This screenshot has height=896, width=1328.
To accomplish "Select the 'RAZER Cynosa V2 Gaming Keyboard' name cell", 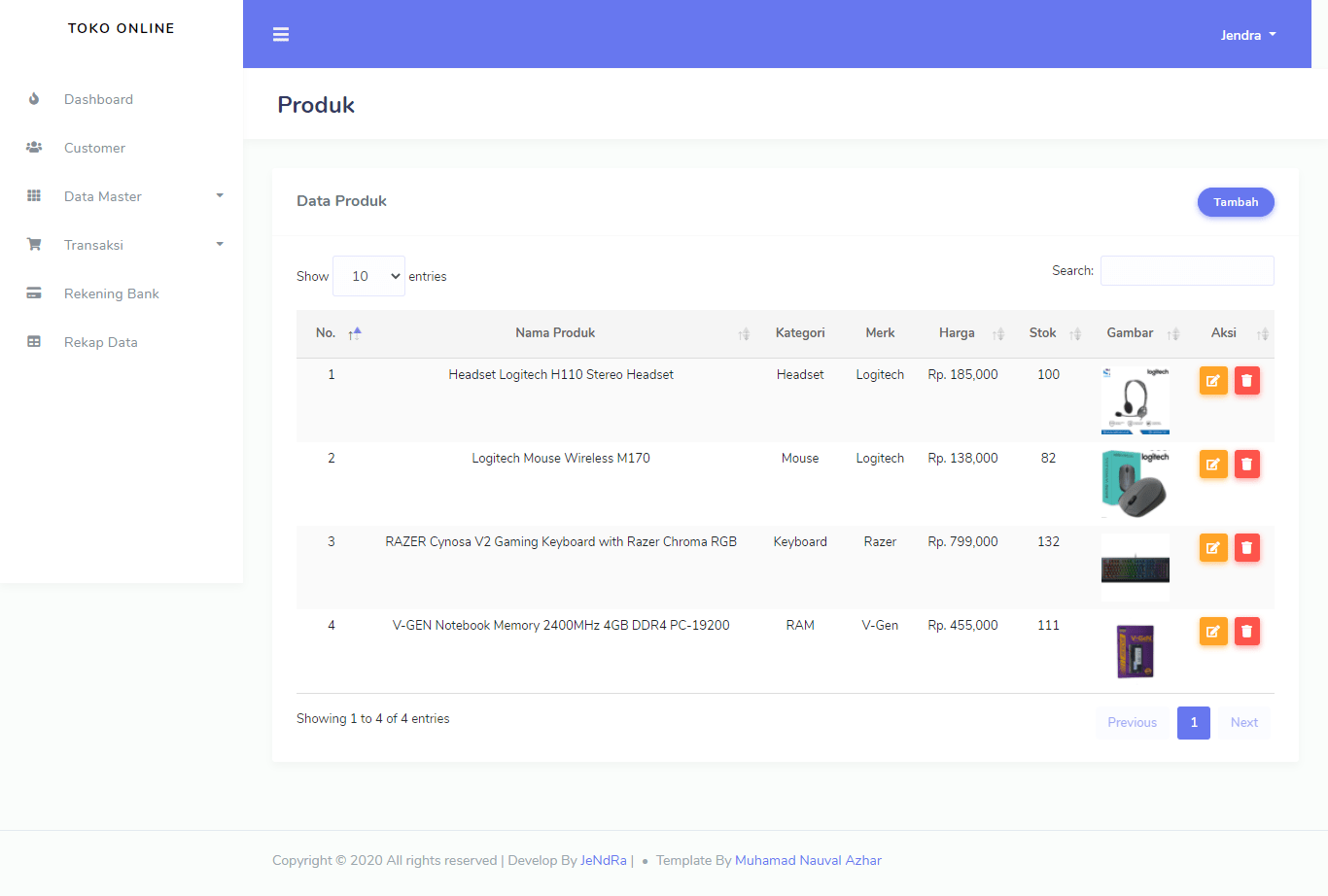I will click(561, 541).
